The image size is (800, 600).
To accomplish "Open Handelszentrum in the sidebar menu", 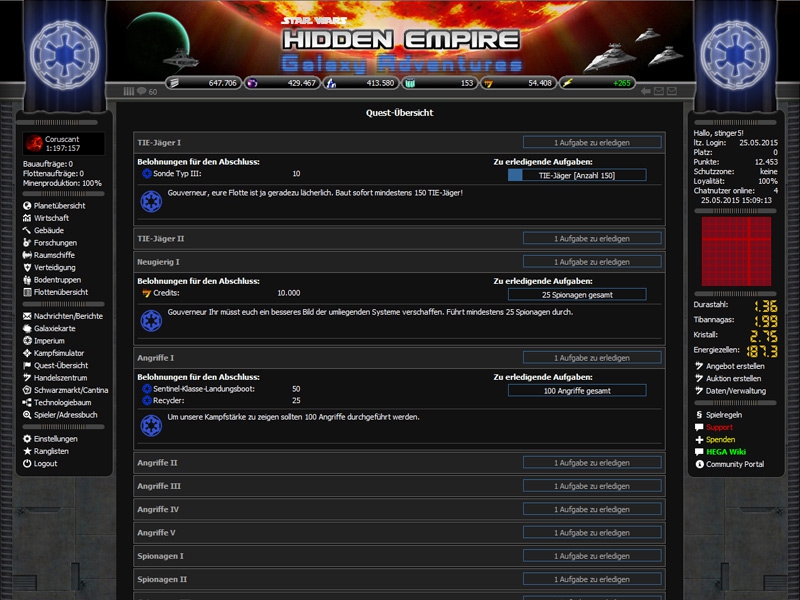I will (60, 378).
